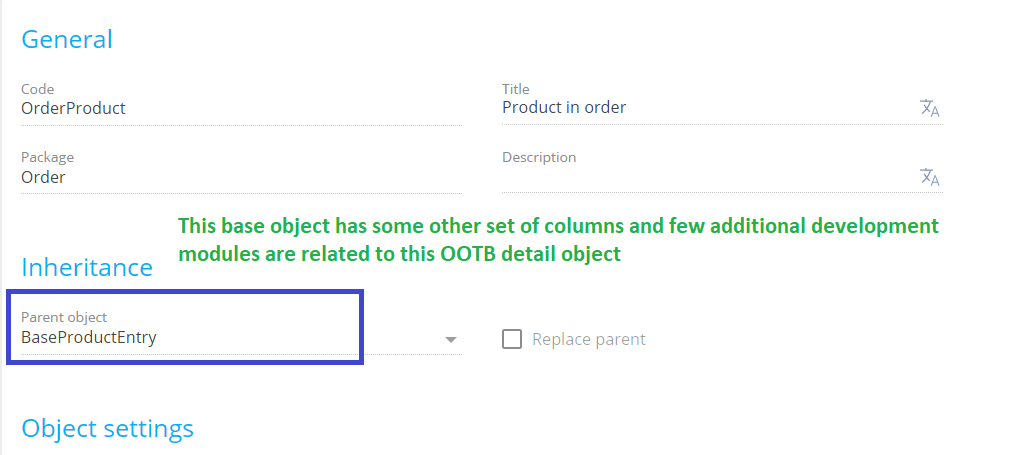Click green note line starting This base object
Viewport: 1012px width, 455px height.
click(558, 226)
